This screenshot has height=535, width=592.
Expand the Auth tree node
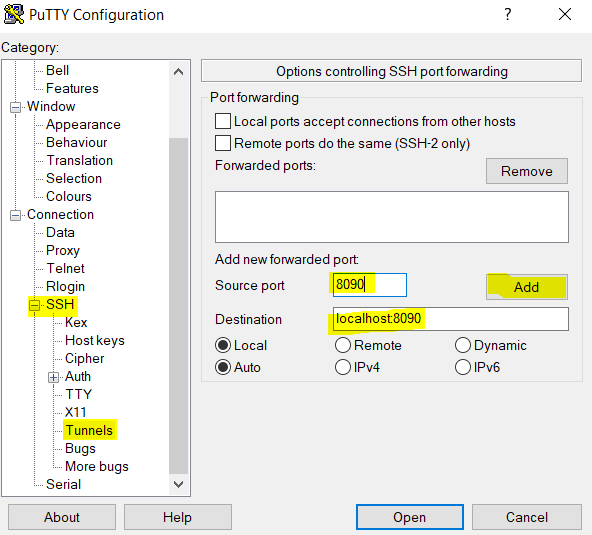tap(53, 377)
